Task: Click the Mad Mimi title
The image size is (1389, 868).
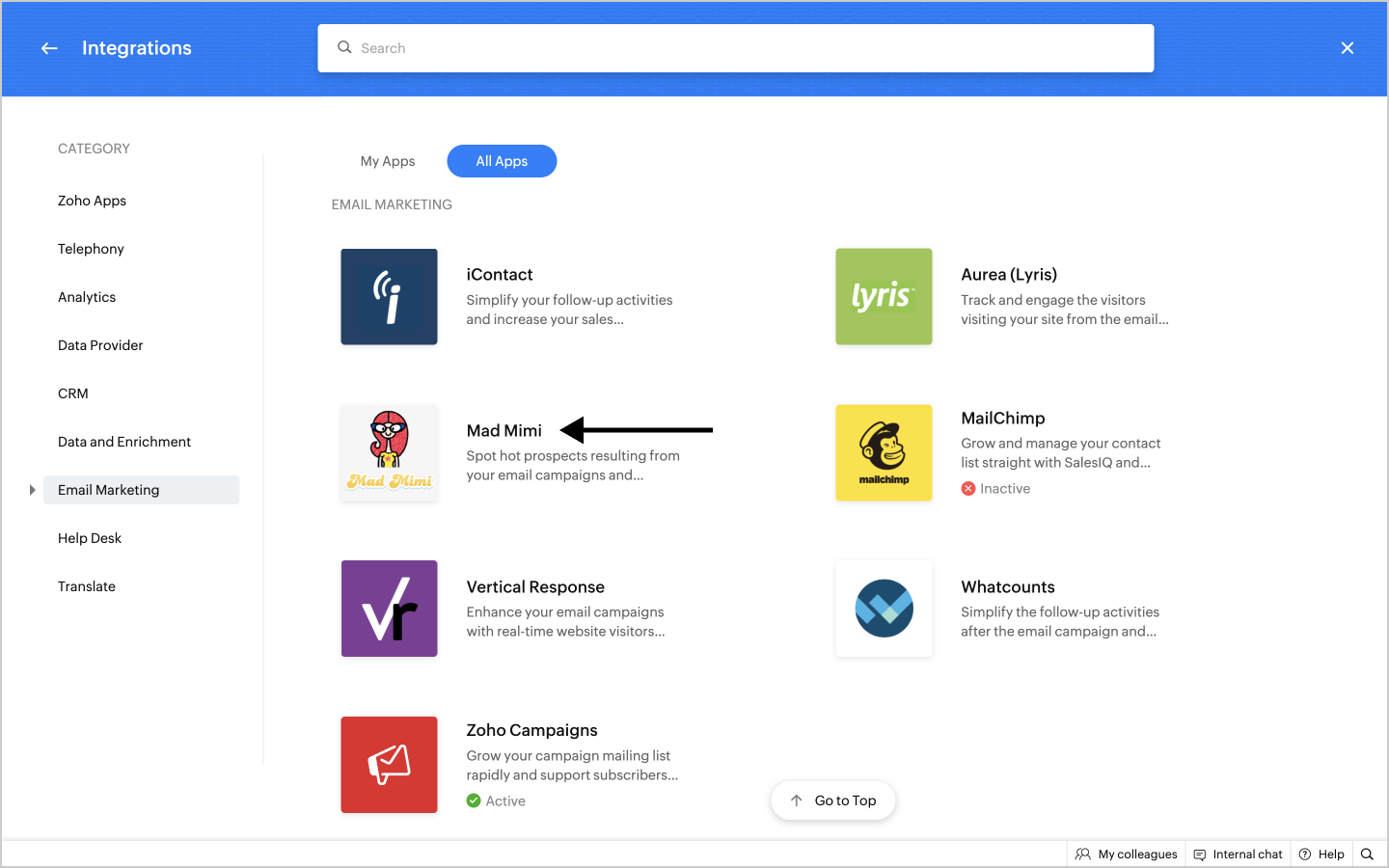Action: 504,430
